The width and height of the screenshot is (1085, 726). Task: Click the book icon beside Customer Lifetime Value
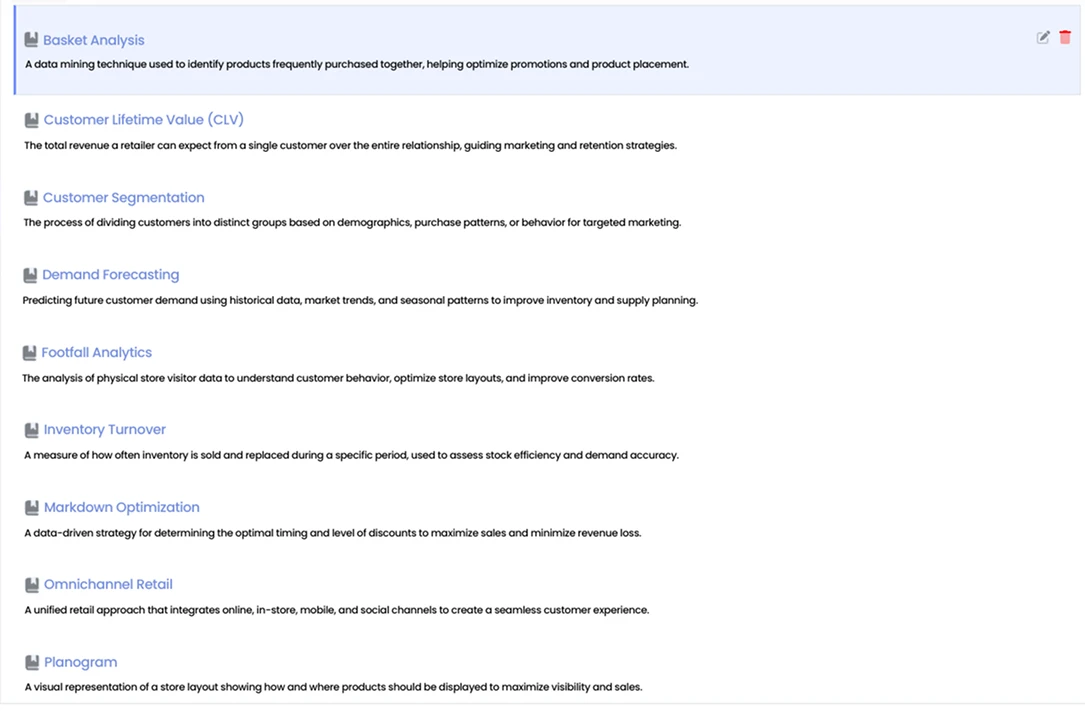click(x=31, y=120)
